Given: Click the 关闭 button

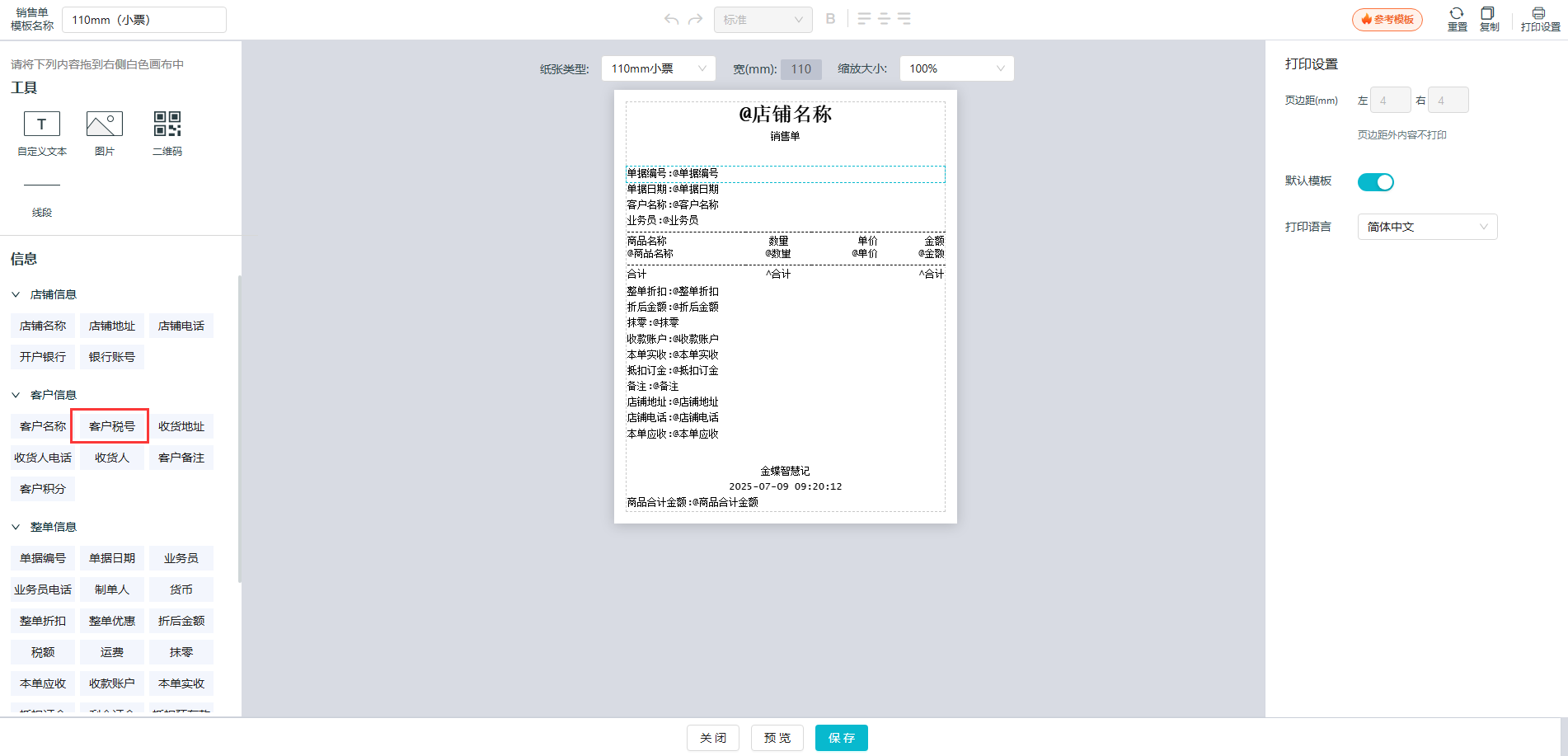Looking at the screenshot, I should click(x=713, y=738).
